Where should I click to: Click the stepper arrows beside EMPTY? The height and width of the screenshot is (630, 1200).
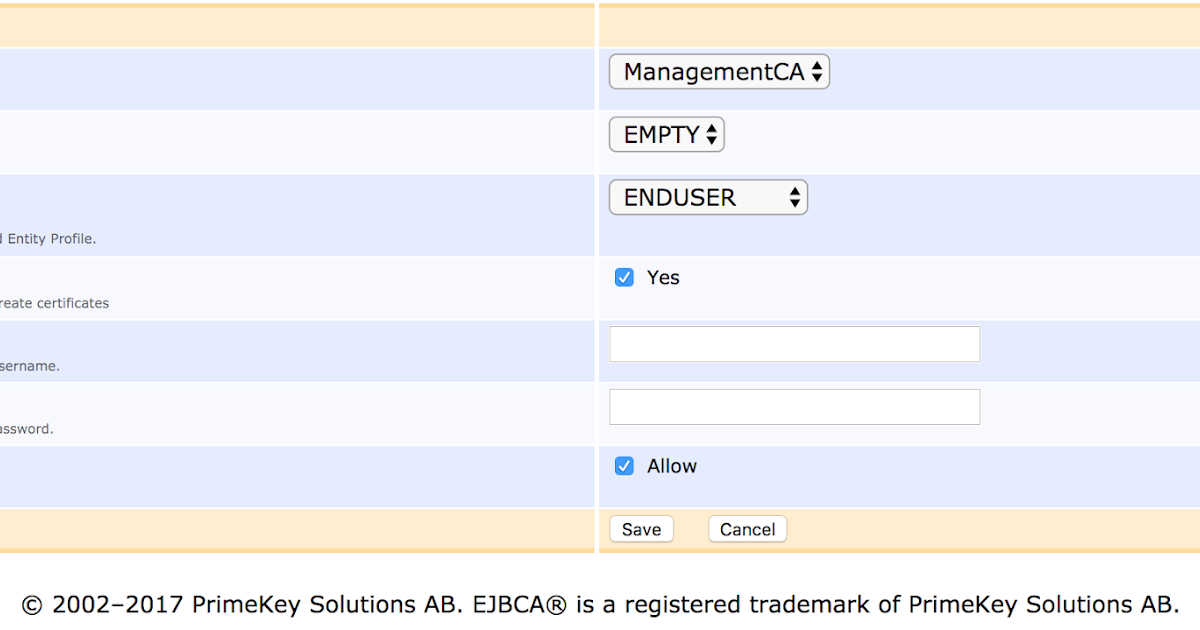(713, 134)
